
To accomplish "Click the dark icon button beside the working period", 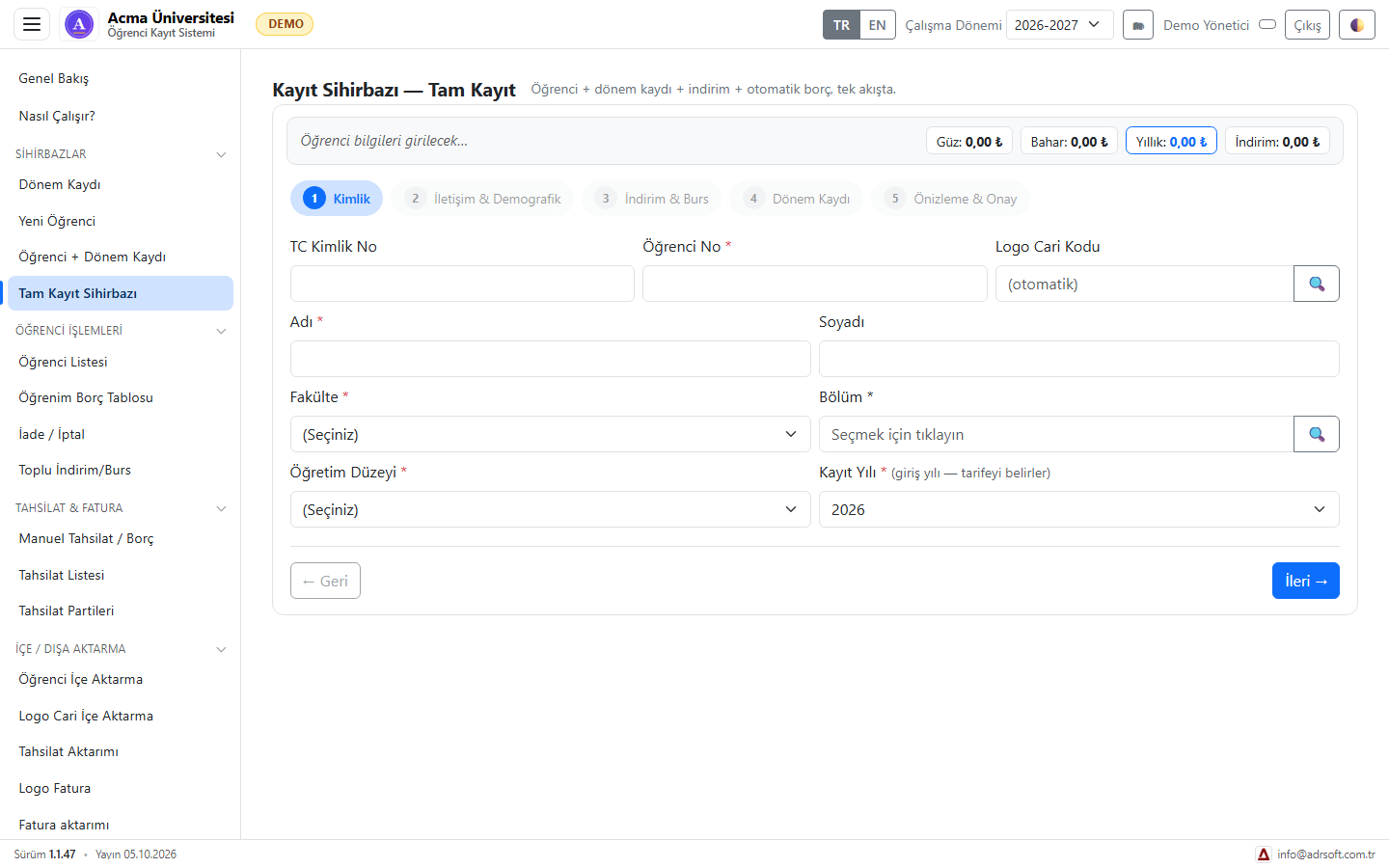I will pyautogui.click(x=1138, y=25).
